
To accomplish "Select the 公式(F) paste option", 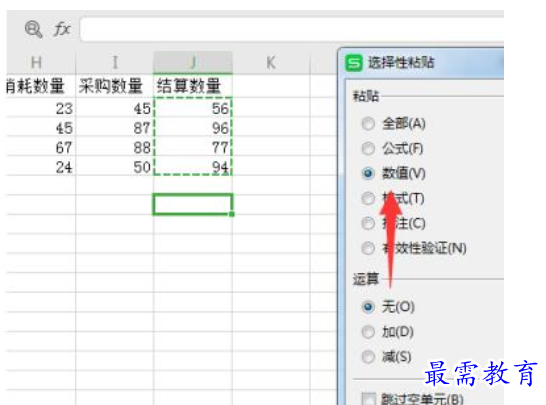I will (x=392, y=149).
